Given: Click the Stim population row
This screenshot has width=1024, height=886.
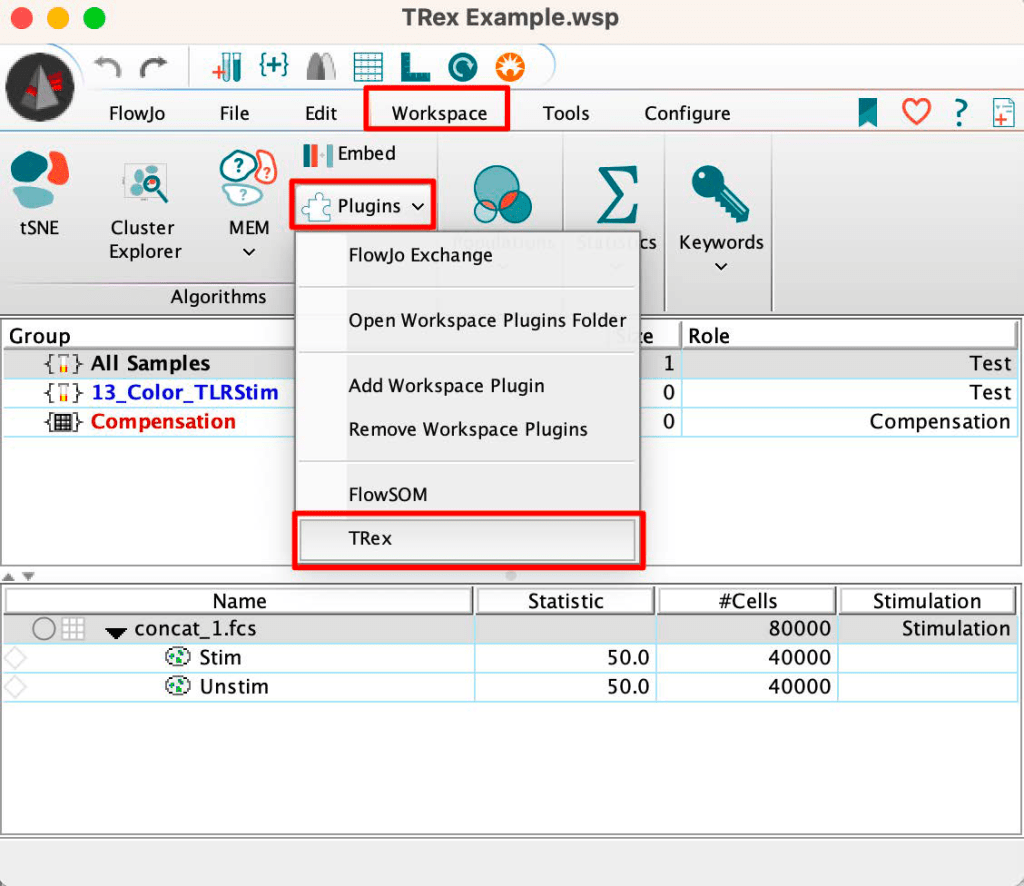Looking at the screenshot, I should pos(220,658).
